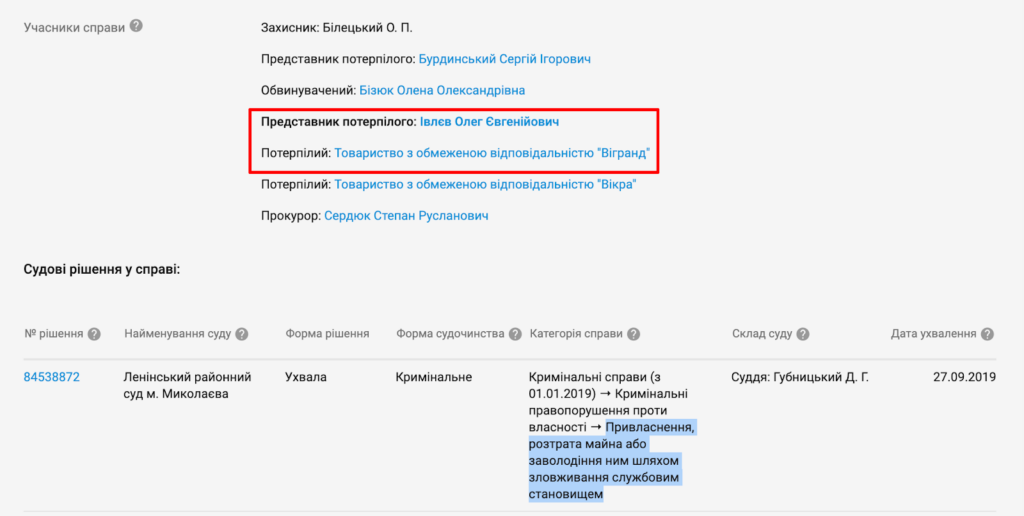Open Бурдинський Сергій Ігорович link

511,59
